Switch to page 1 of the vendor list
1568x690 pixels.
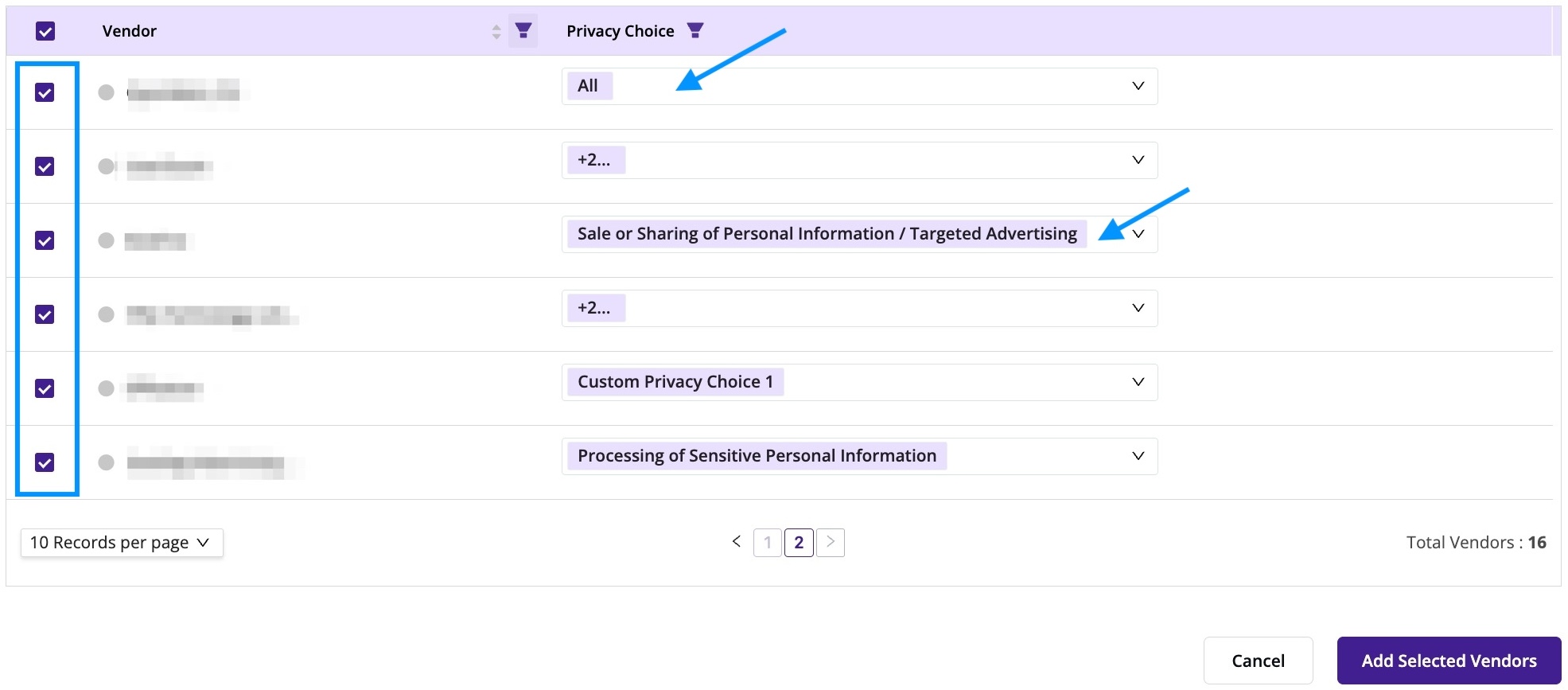[768, 543]
